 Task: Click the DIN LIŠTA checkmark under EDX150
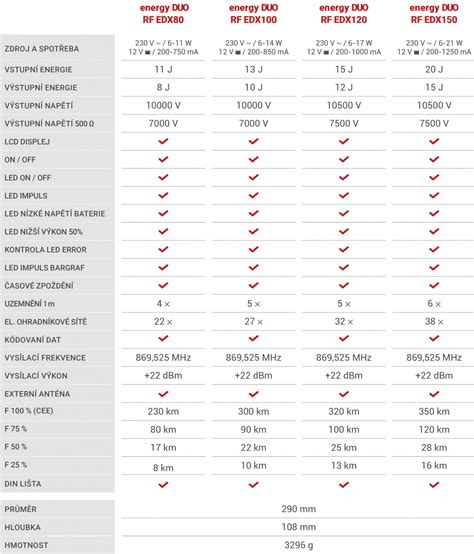click(x=434, y=485)
